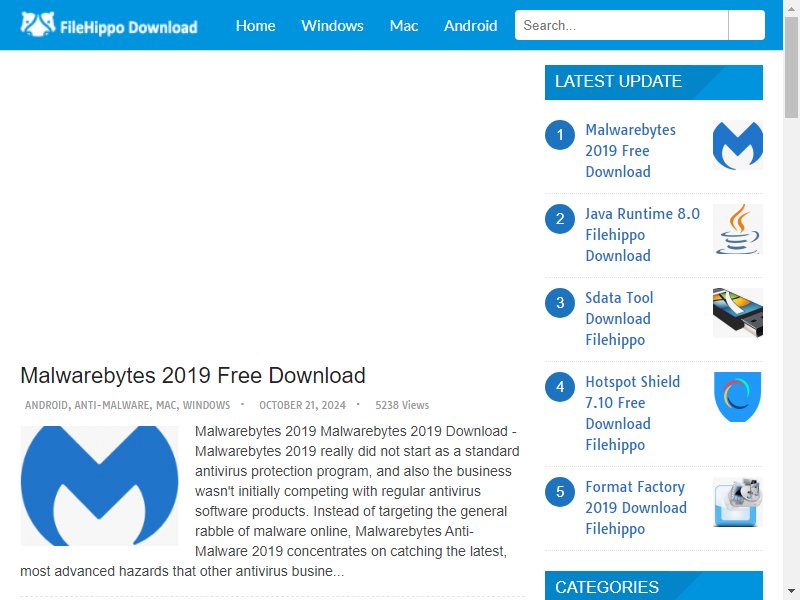This screenshot has width=800, height=600.
Task: Focus the Search input field
Action: 621,25
